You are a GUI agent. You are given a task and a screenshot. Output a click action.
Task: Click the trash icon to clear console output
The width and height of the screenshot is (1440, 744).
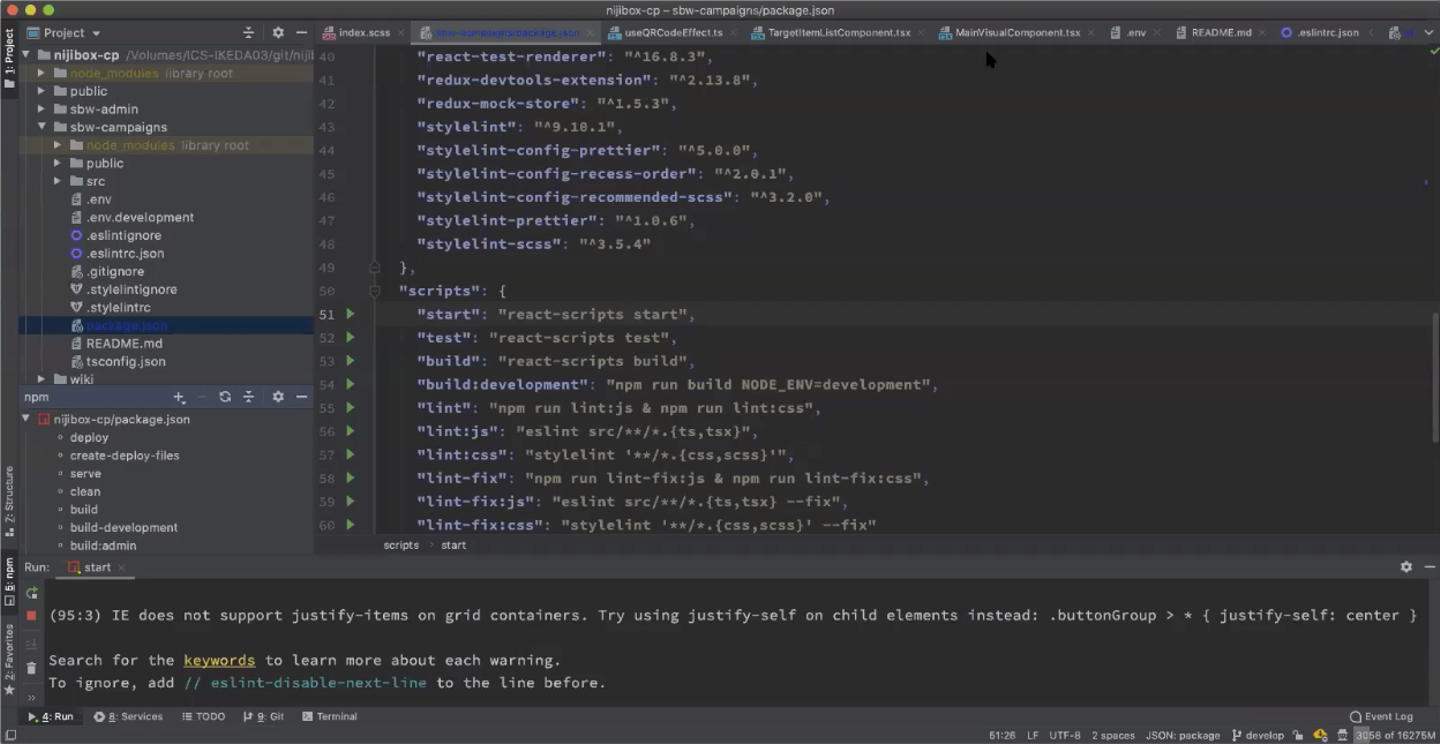click(x=31, y=668)
